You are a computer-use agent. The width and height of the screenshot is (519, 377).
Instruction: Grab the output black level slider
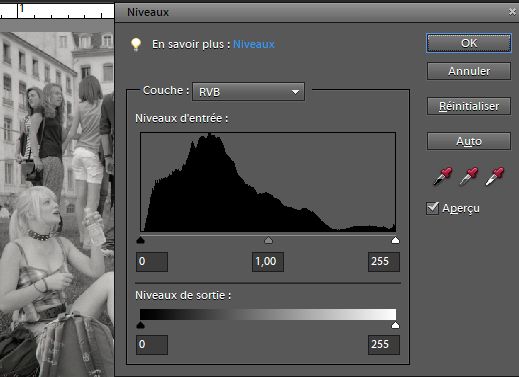click(x=141, y=325)
